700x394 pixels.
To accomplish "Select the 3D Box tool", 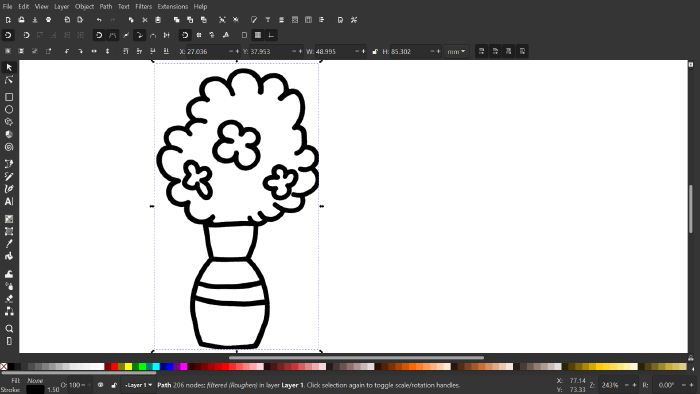I will pyautogui.click(x=9, y=134).
